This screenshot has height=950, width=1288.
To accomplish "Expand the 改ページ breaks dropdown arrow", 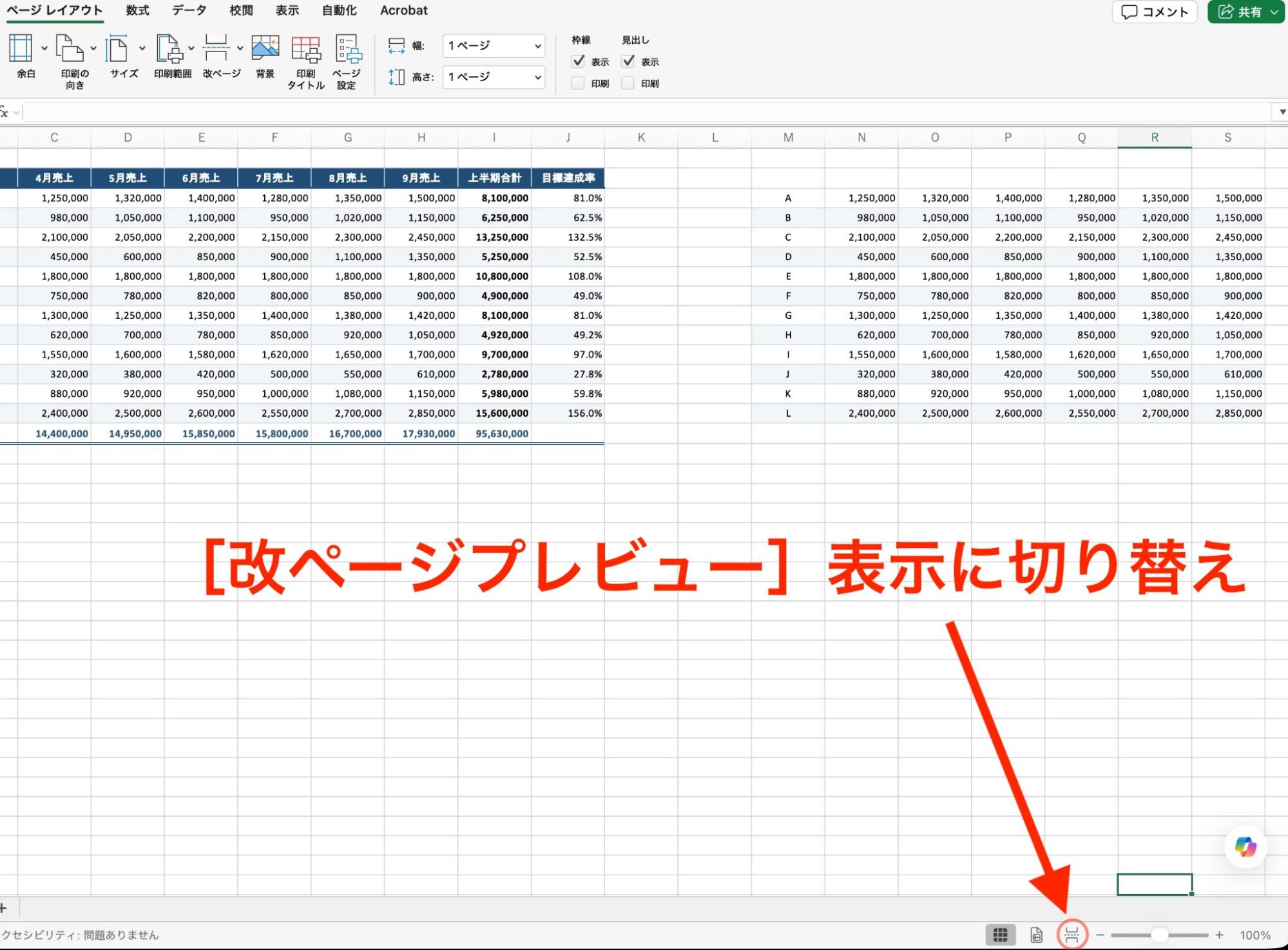I will [x=240, y=48].
